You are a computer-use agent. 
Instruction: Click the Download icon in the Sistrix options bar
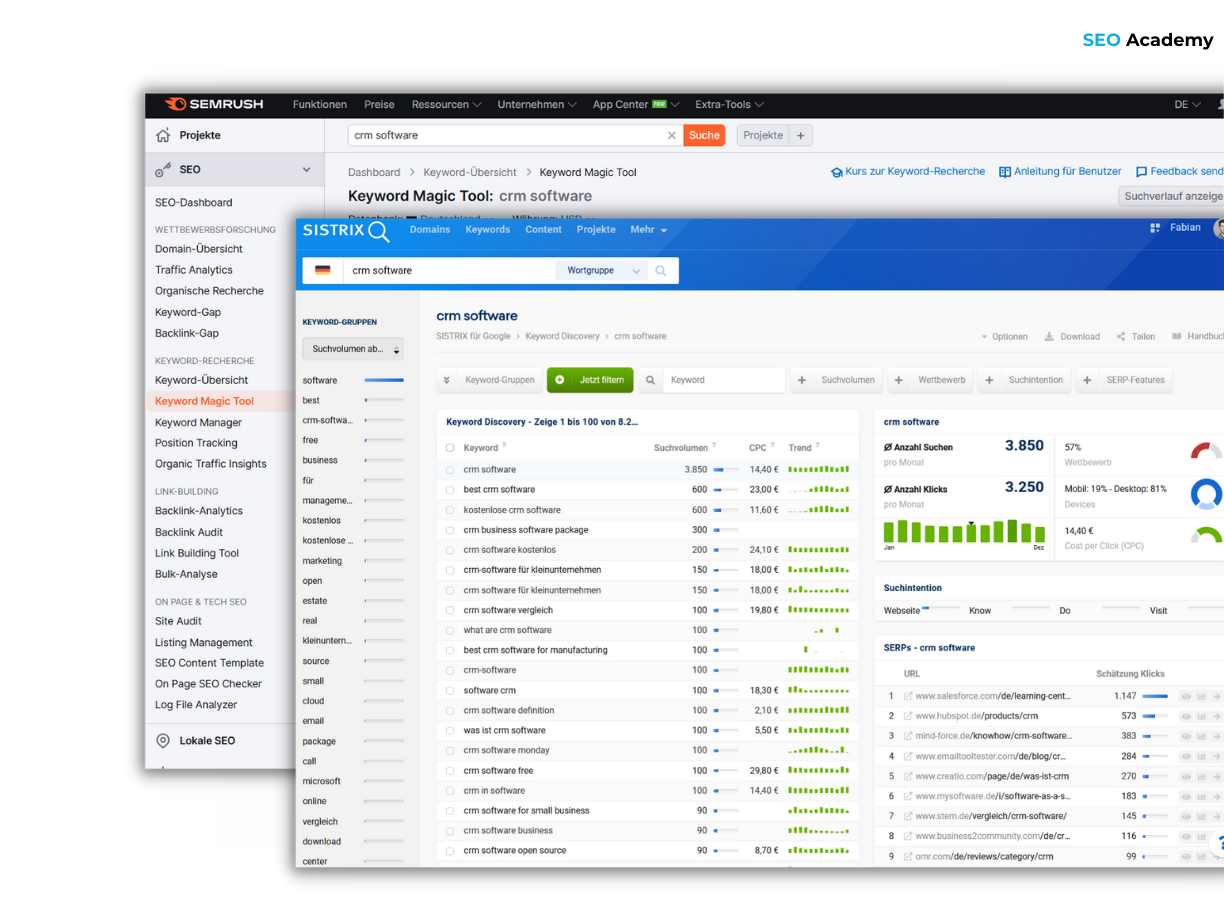(1049, 337)
